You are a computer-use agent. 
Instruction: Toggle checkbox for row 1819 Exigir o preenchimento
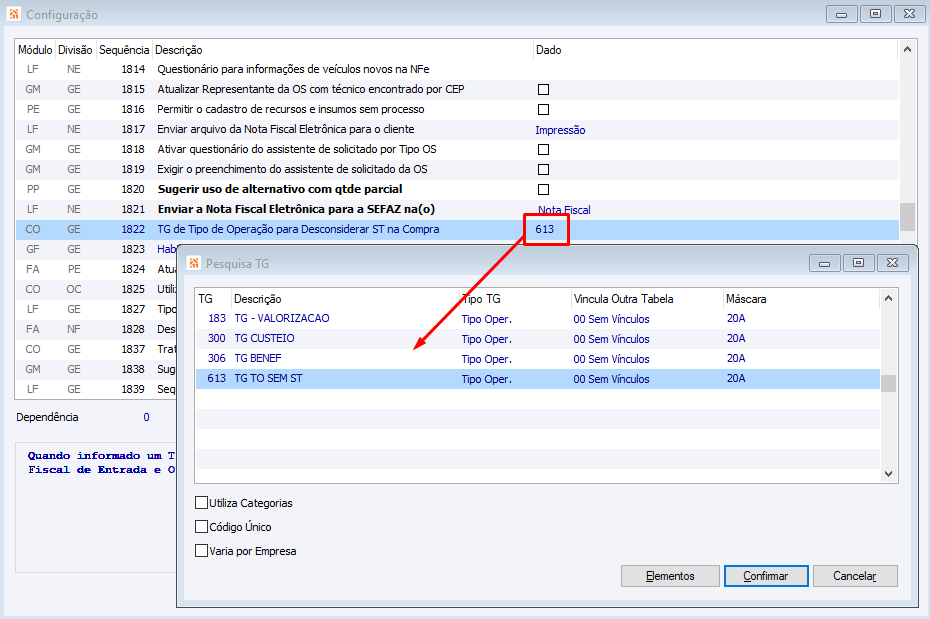point(543,170)
